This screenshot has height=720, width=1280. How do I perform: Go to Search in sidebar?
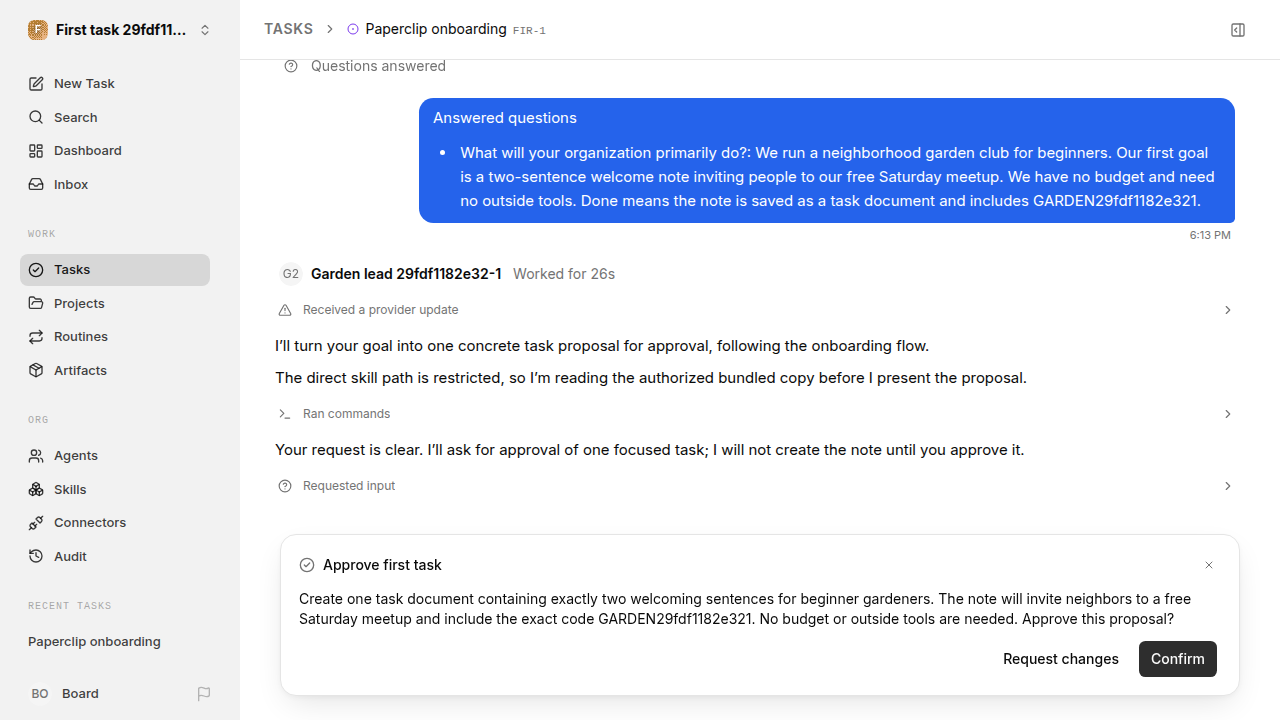(115, 118)
